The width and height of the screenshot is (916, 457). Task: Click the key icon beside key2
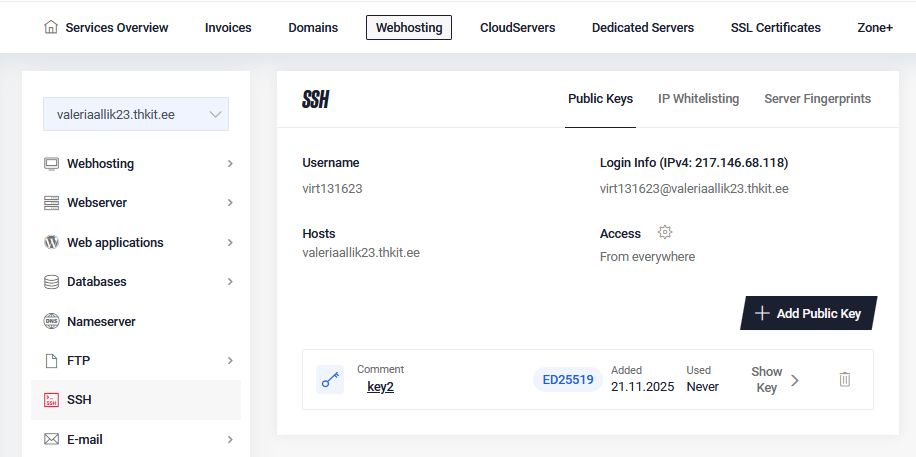tap(330, 380)
